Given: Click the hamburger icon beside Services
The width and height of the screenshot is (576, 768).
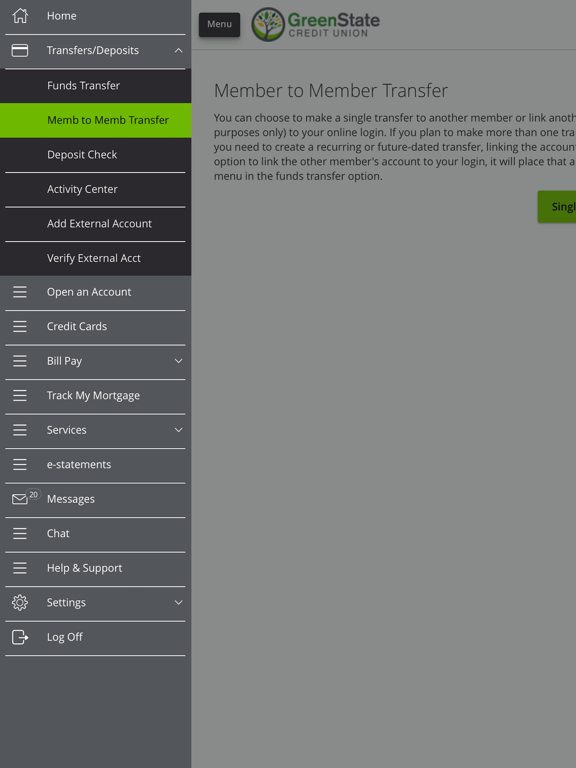Looking at the screenshot, I should (x=20, y=430).
